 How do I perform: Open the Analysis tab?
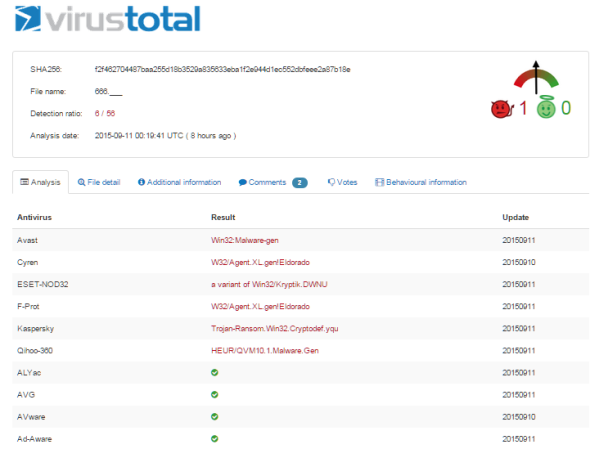click(41, 182)
